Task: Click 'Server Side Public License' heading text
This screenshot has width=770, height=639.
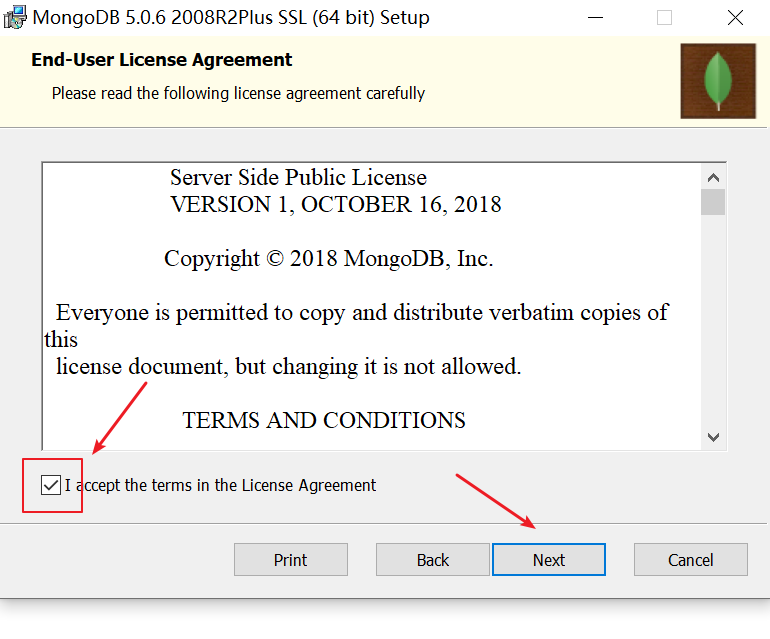Action: [299, 177]
